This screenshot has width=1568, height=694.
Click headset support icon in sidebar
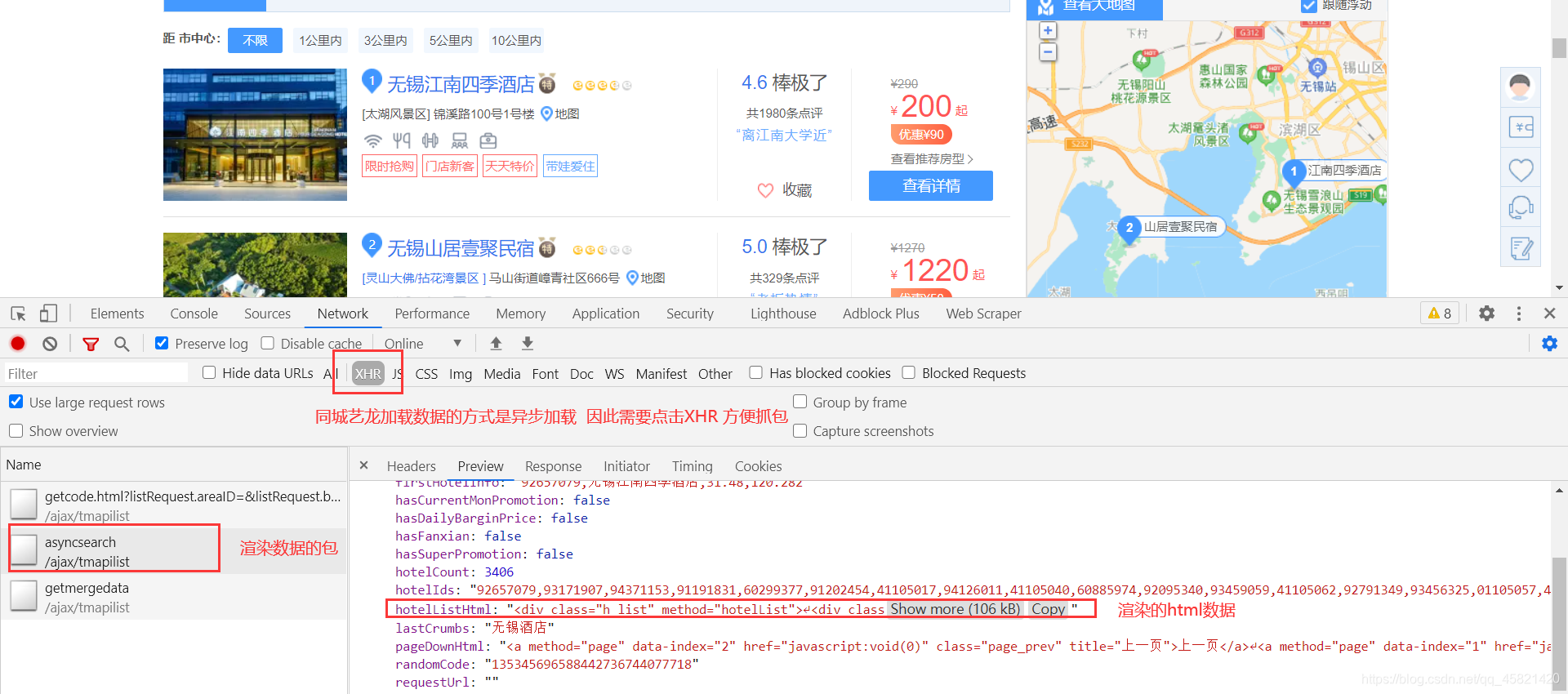click(x=1520, y=208)
